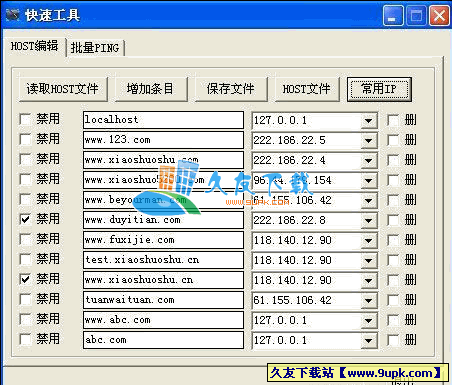Click the 保存文件 button
The height and width of the screenshot is (385, 452).
click(231, 89)
